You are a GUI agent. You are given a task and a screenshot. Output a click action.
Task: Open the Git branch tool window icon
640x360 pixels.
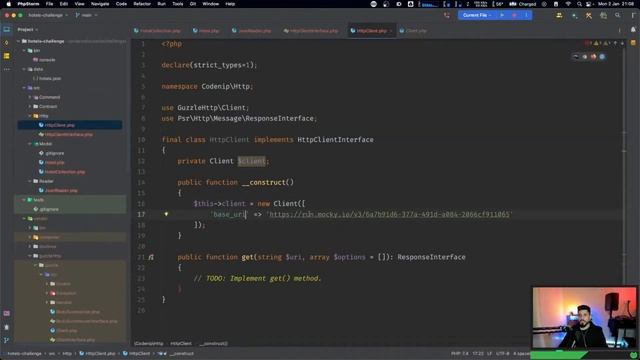tap(7, 340)
